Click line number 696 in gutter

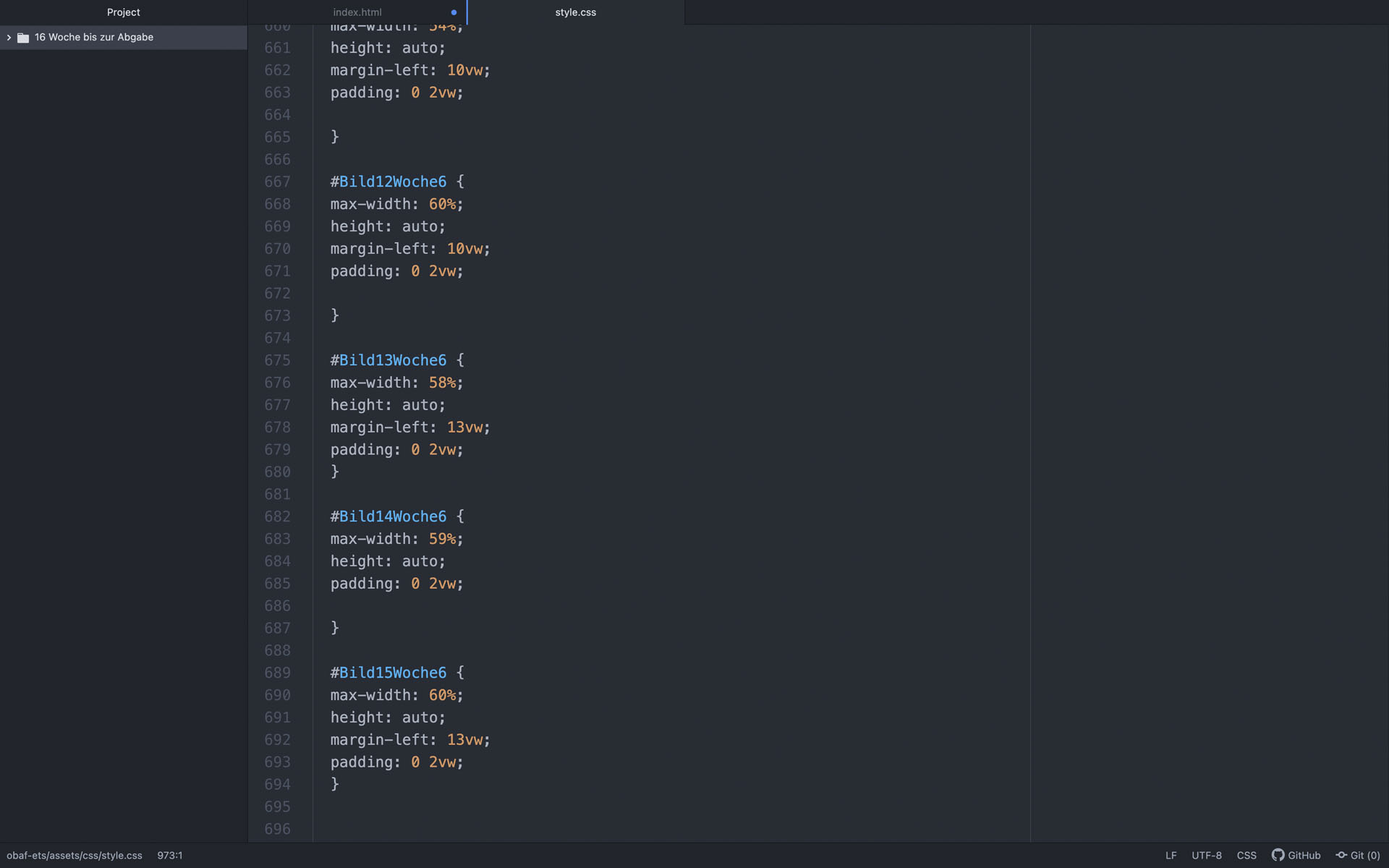pyautogui.click(x=277, y=829)
